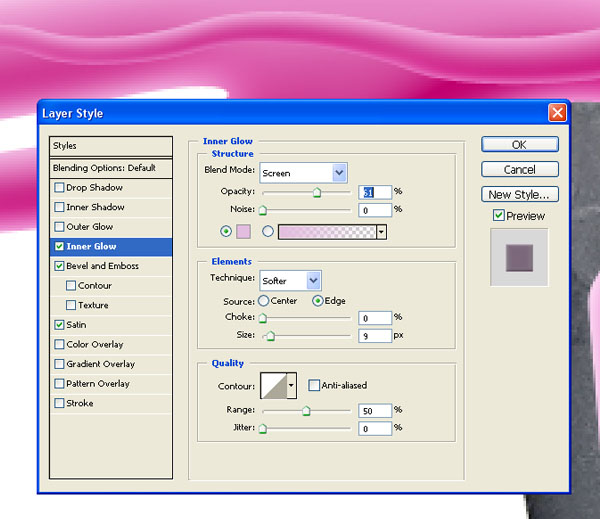Screen dimensions: 600x519
Task: Select the Satin list entry
Action: [x=111, y=325]
